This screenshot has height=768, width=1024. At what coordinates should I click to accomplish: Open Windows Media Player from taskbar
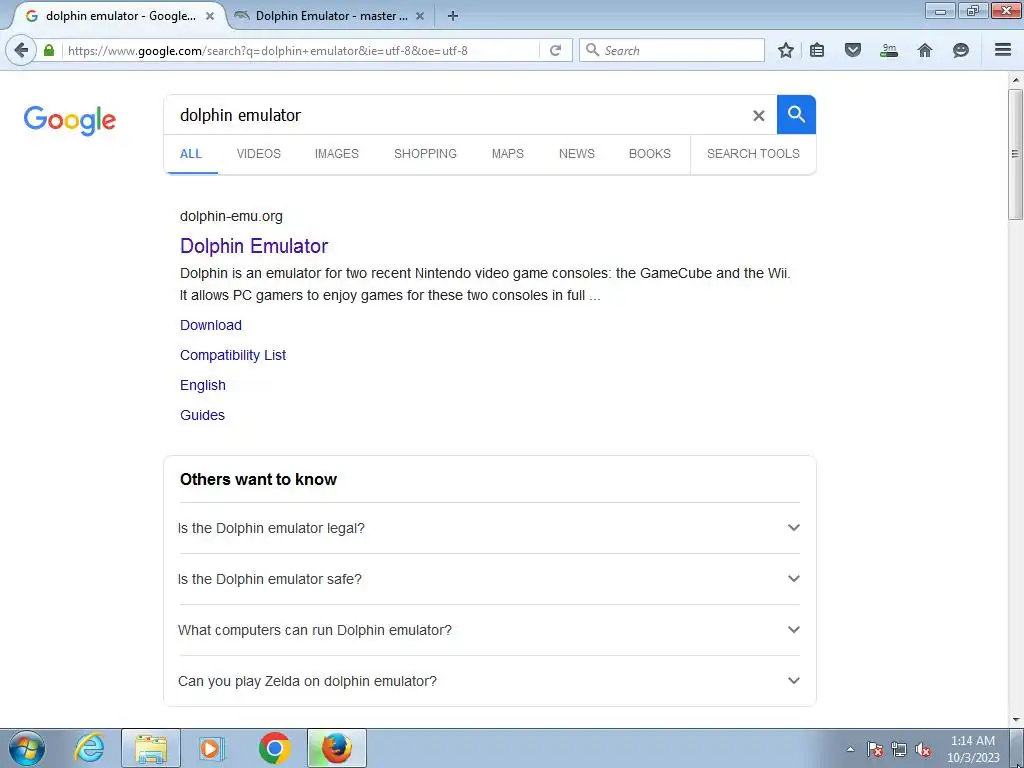(211, 748)
